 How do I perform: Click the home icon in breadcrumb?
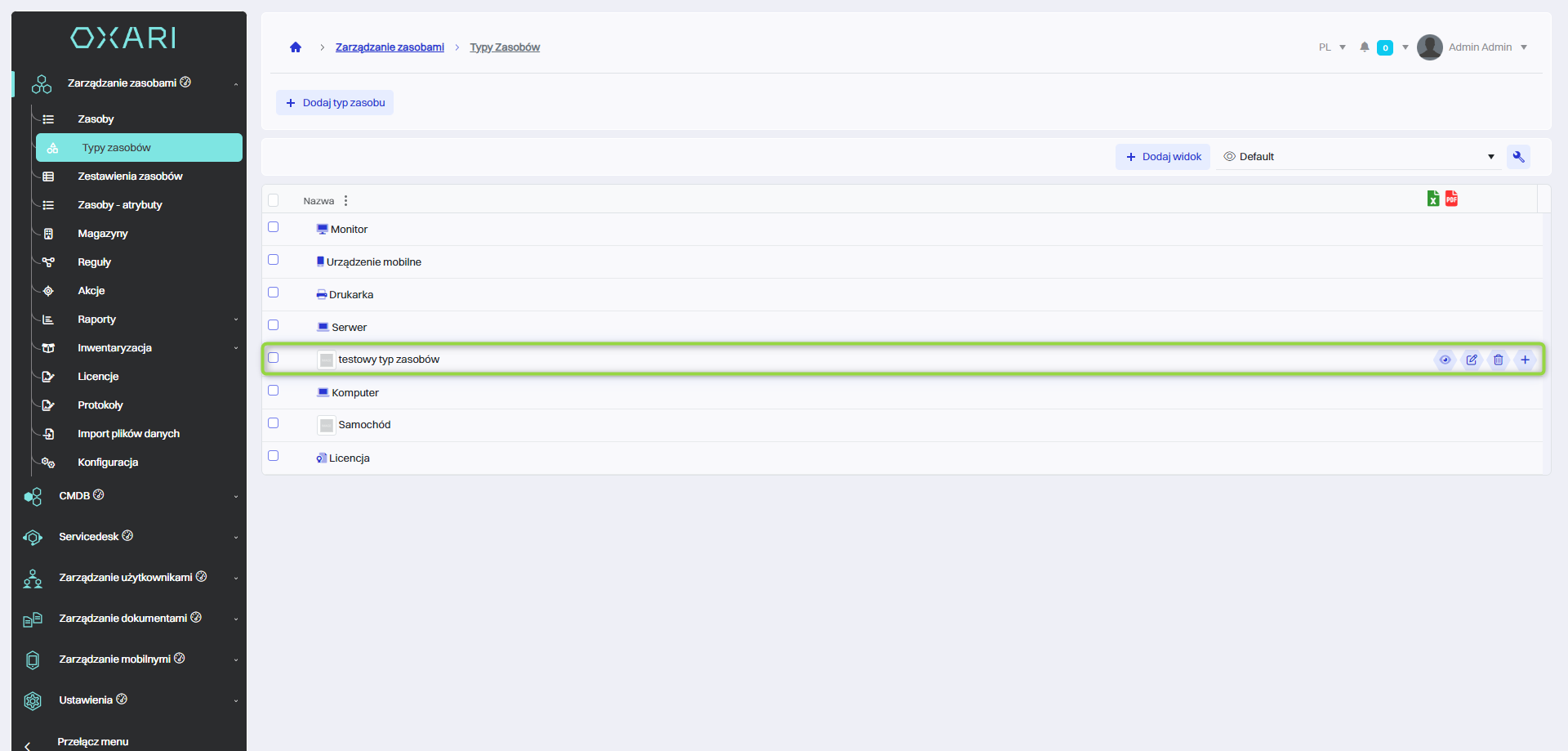pyautogui.click(x=296, y=47)
